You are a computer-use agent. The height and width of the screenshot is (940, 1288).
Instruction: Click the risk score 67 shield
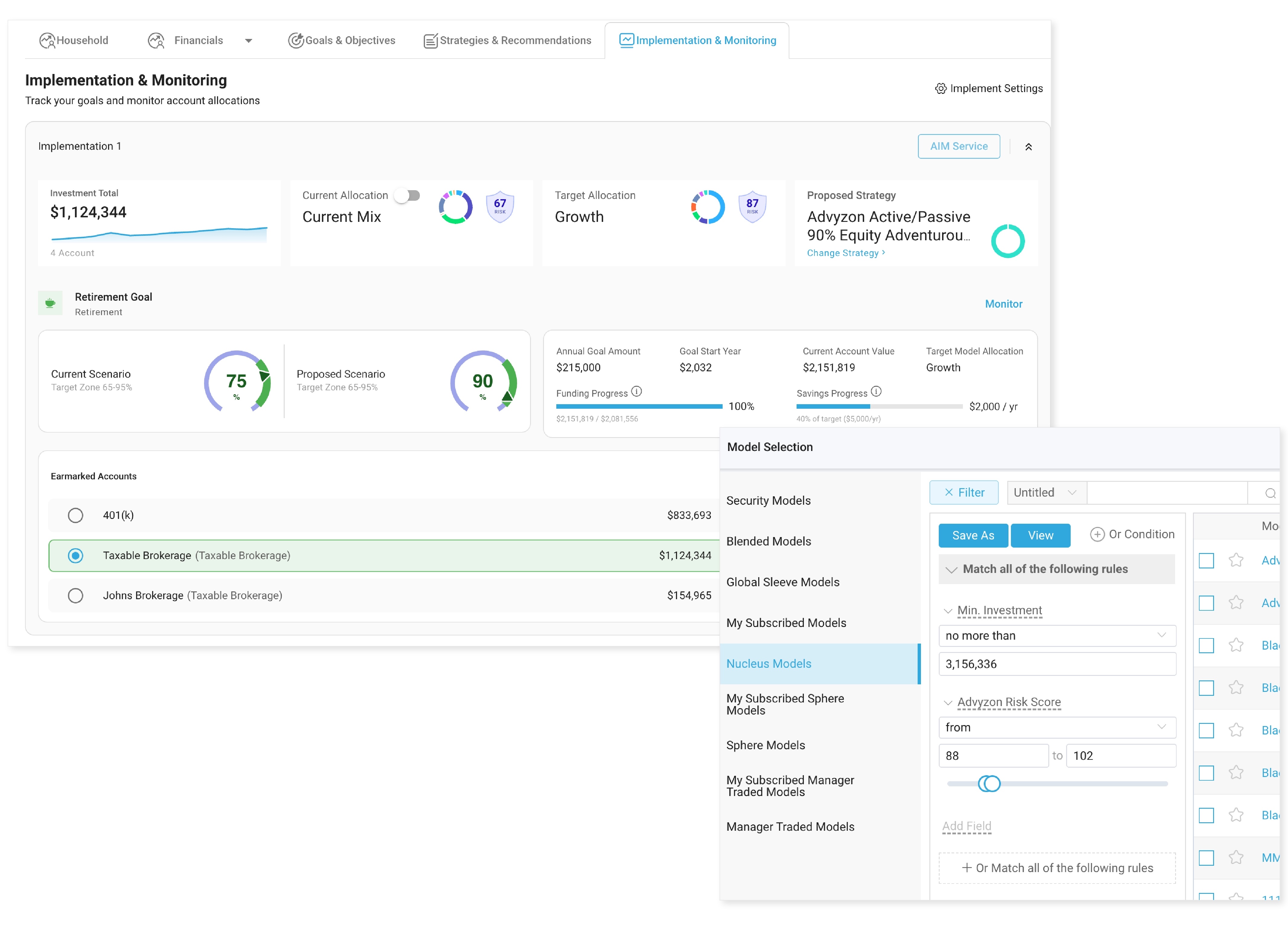pos(500,206)
